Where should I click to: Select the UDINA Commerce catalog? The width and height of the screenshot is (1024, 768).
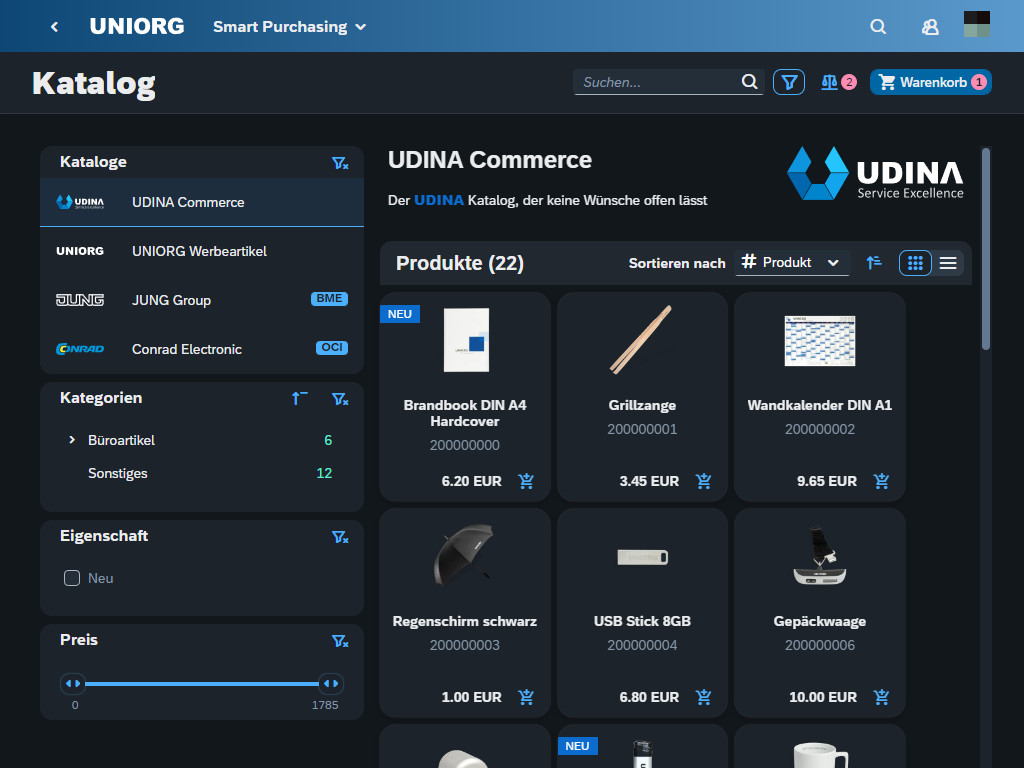click(x=202, y=202)
